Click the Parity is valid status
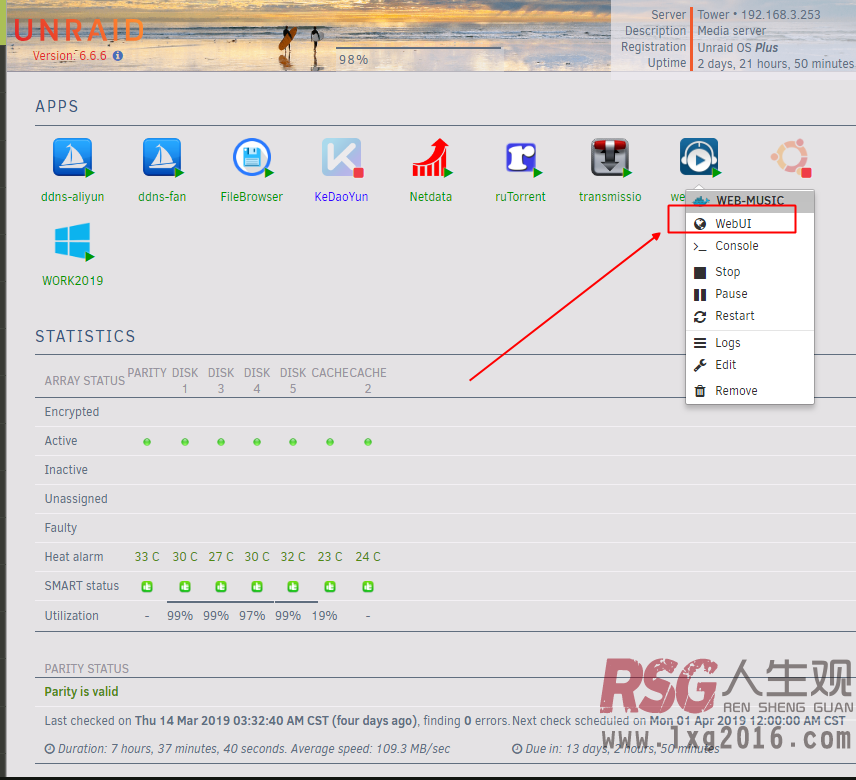 [x=81, y=692]
